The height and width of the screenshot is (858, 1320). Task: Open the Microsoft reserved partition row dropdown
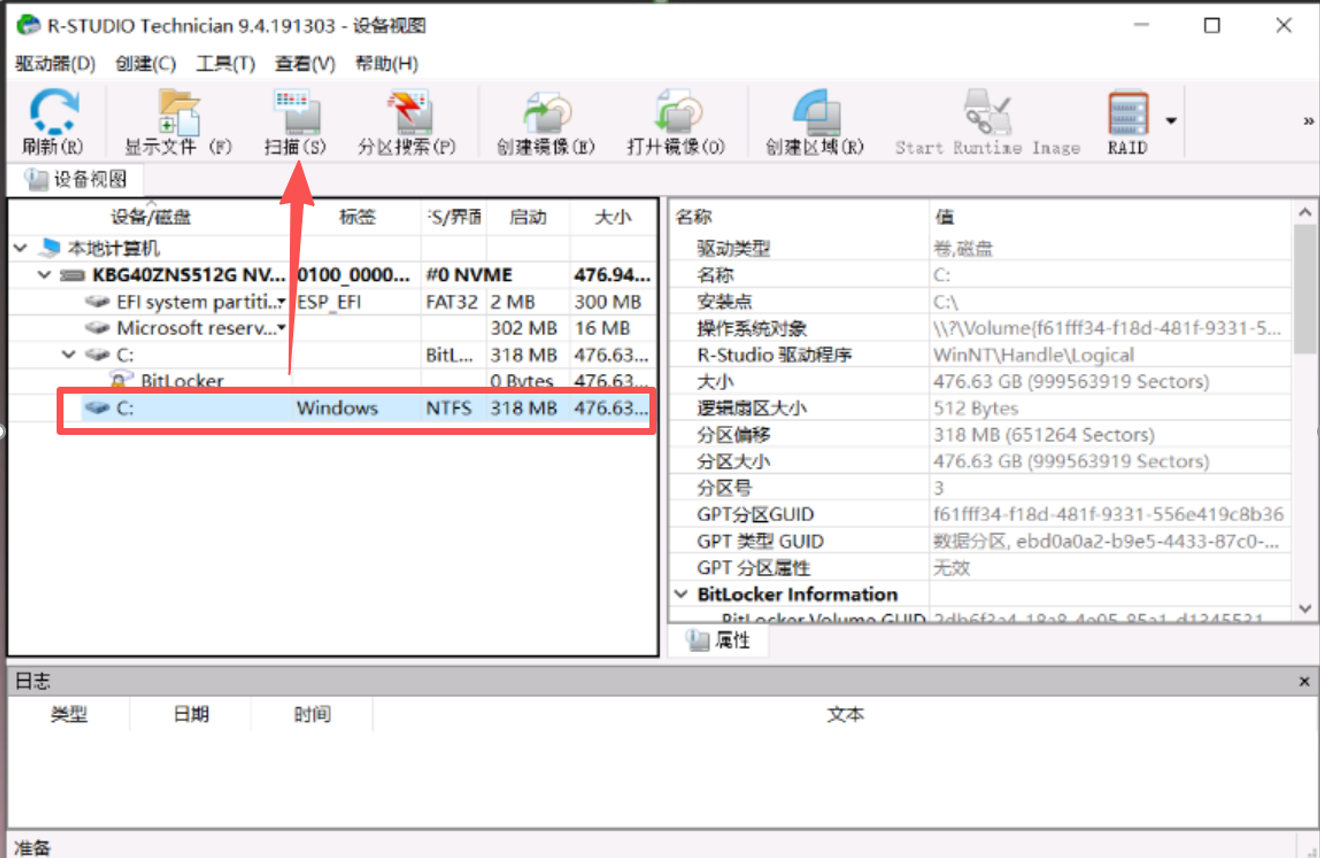point(281,328)
